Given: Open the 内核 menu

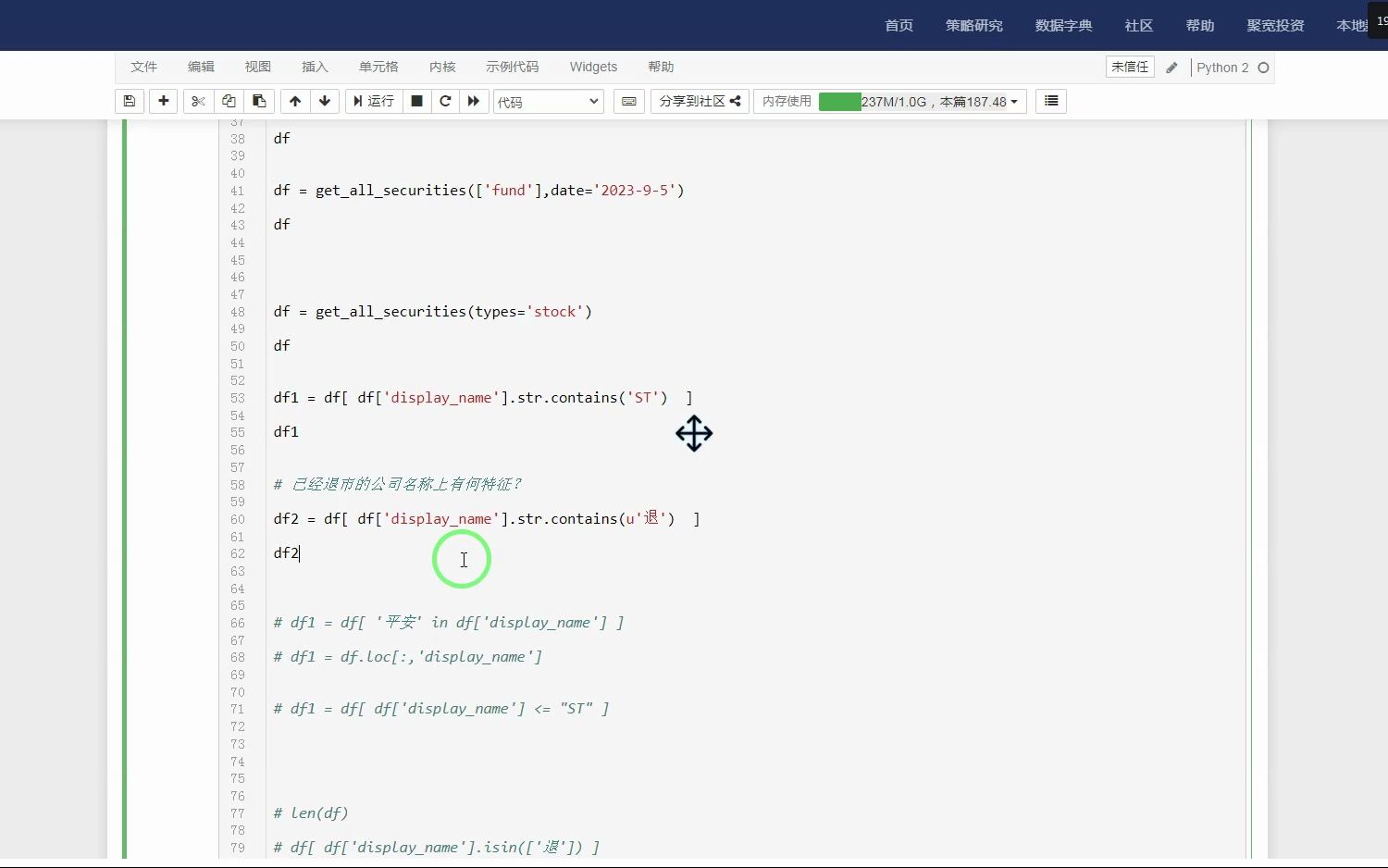Looking at the screenshot, I should (442, 67).
